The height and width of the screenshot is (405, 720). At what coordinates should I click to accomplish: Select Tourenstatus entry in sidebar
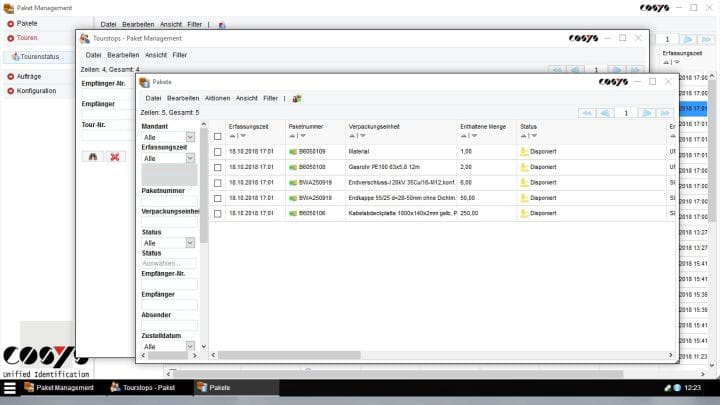click(x=39, y=56)
